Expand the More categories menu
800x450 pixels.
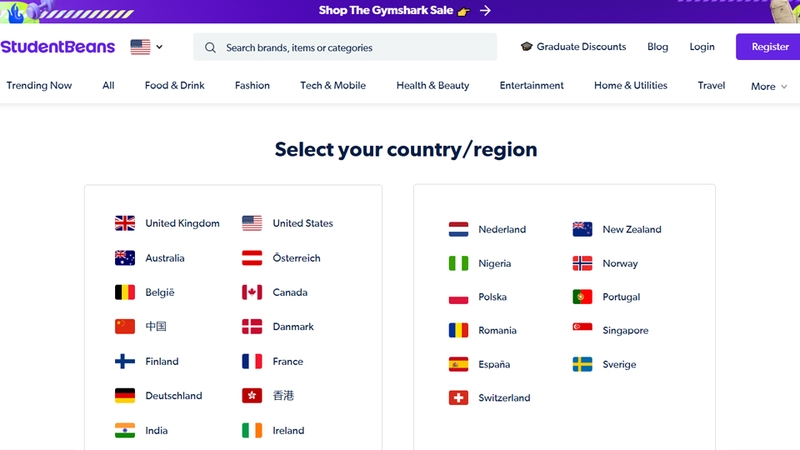(x=769, y=86)
